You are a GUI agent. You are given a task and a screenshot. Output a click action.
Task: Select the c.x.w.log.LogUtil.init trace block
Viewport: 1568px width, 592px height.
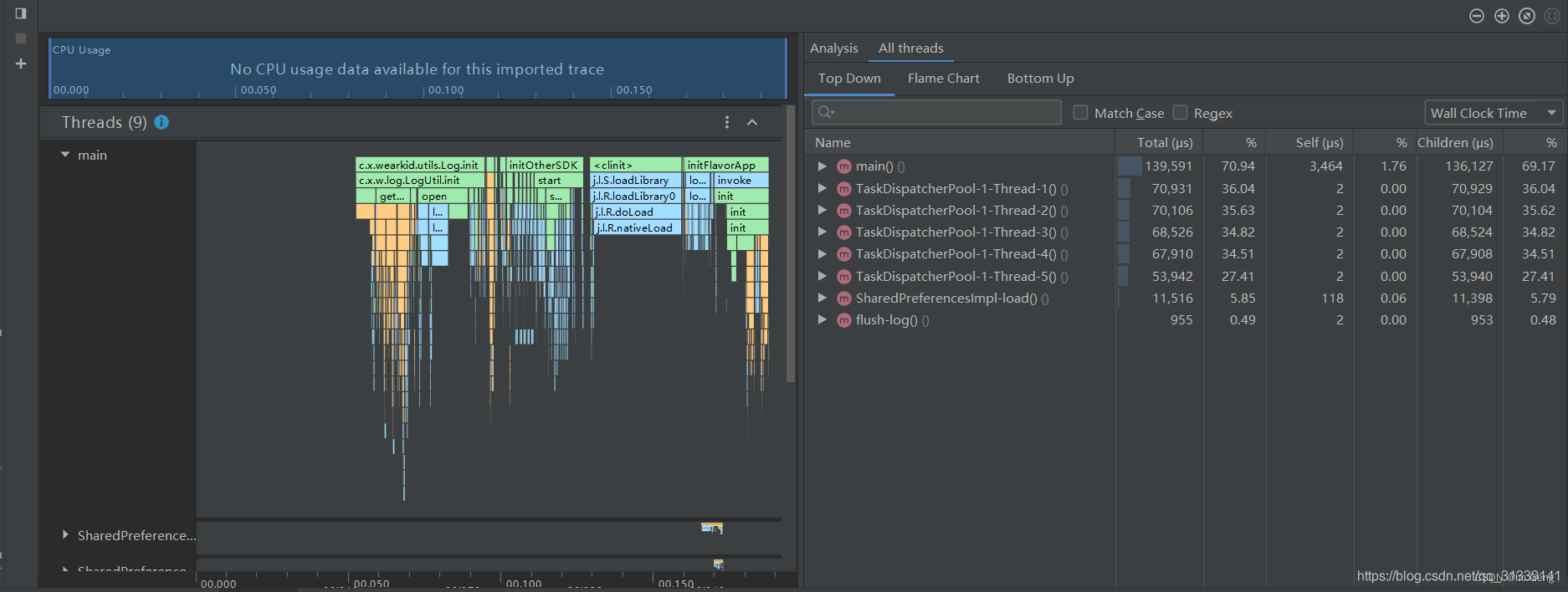(x=419, y=181)
